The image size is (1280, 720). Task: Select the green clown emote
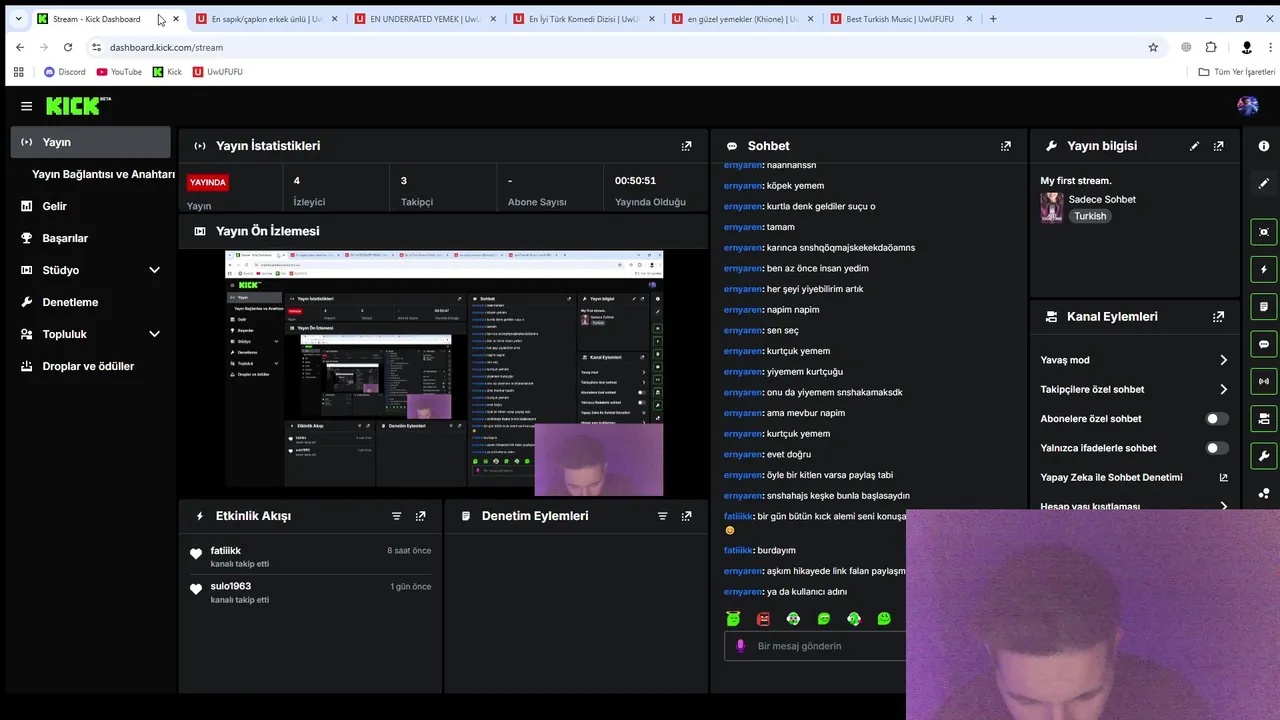coord(793,619)
